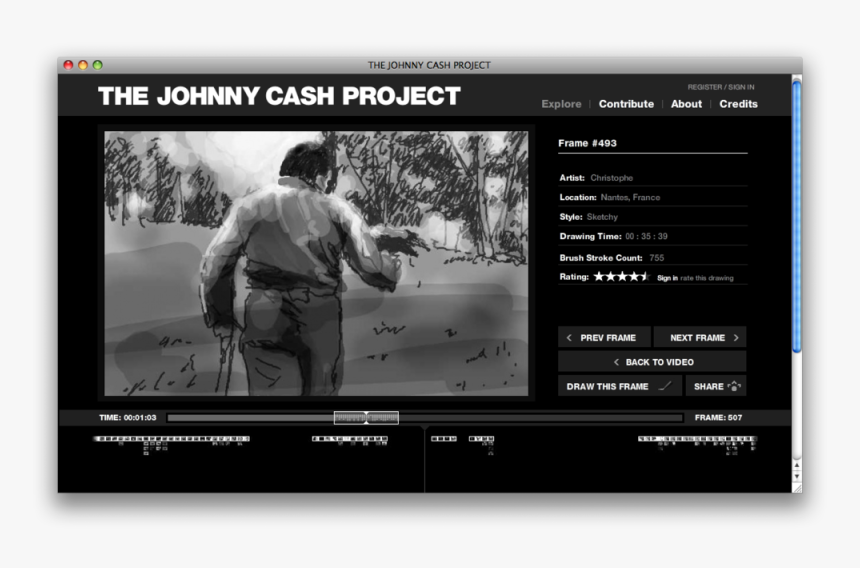Click the scrollbar up arrow
This screenshot has height=568, width=860.
(x=797, y=465)
